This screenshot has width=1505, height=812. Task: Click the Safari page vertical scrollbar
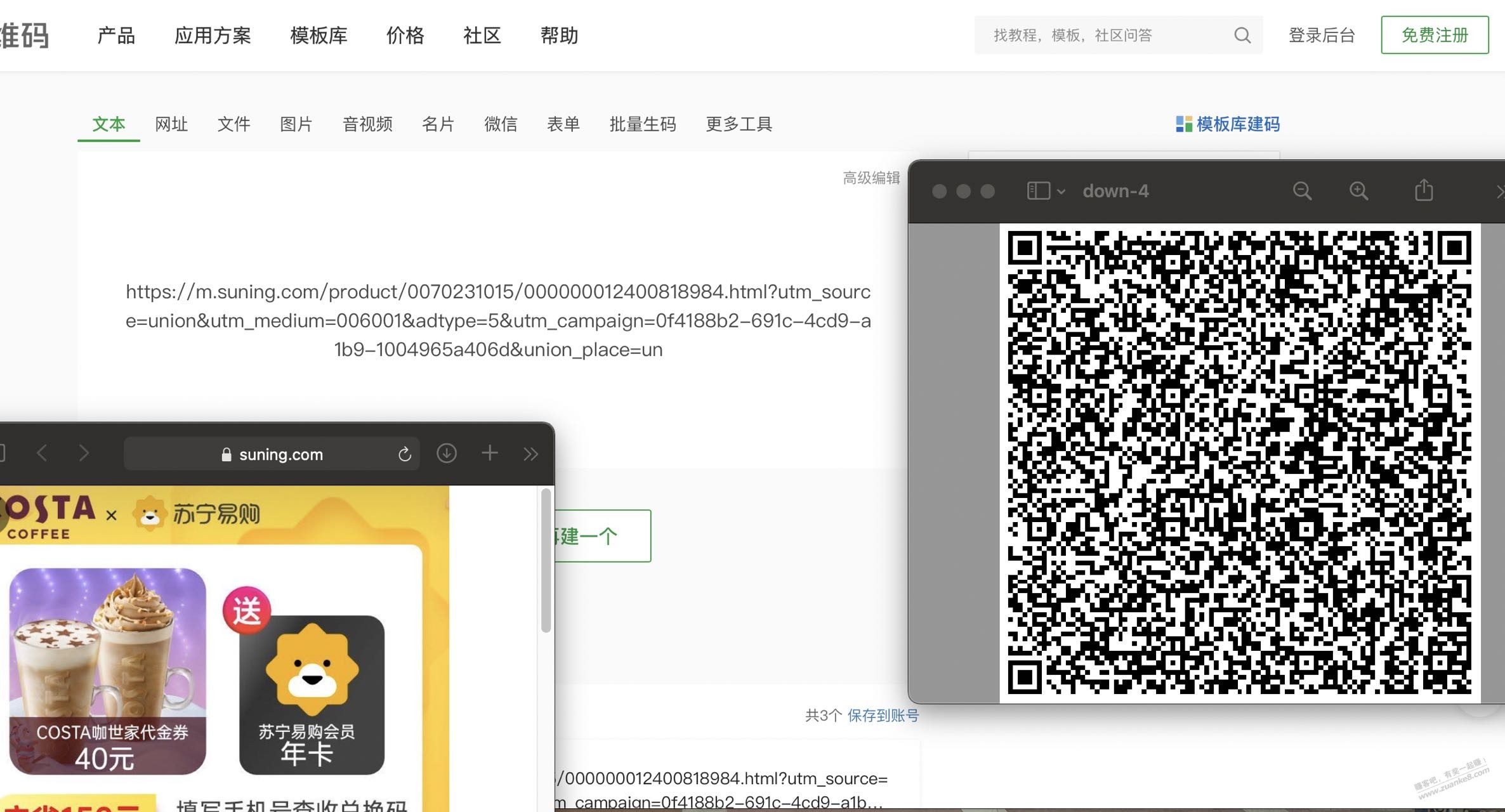pyautogui.click(x=546, y=561)
